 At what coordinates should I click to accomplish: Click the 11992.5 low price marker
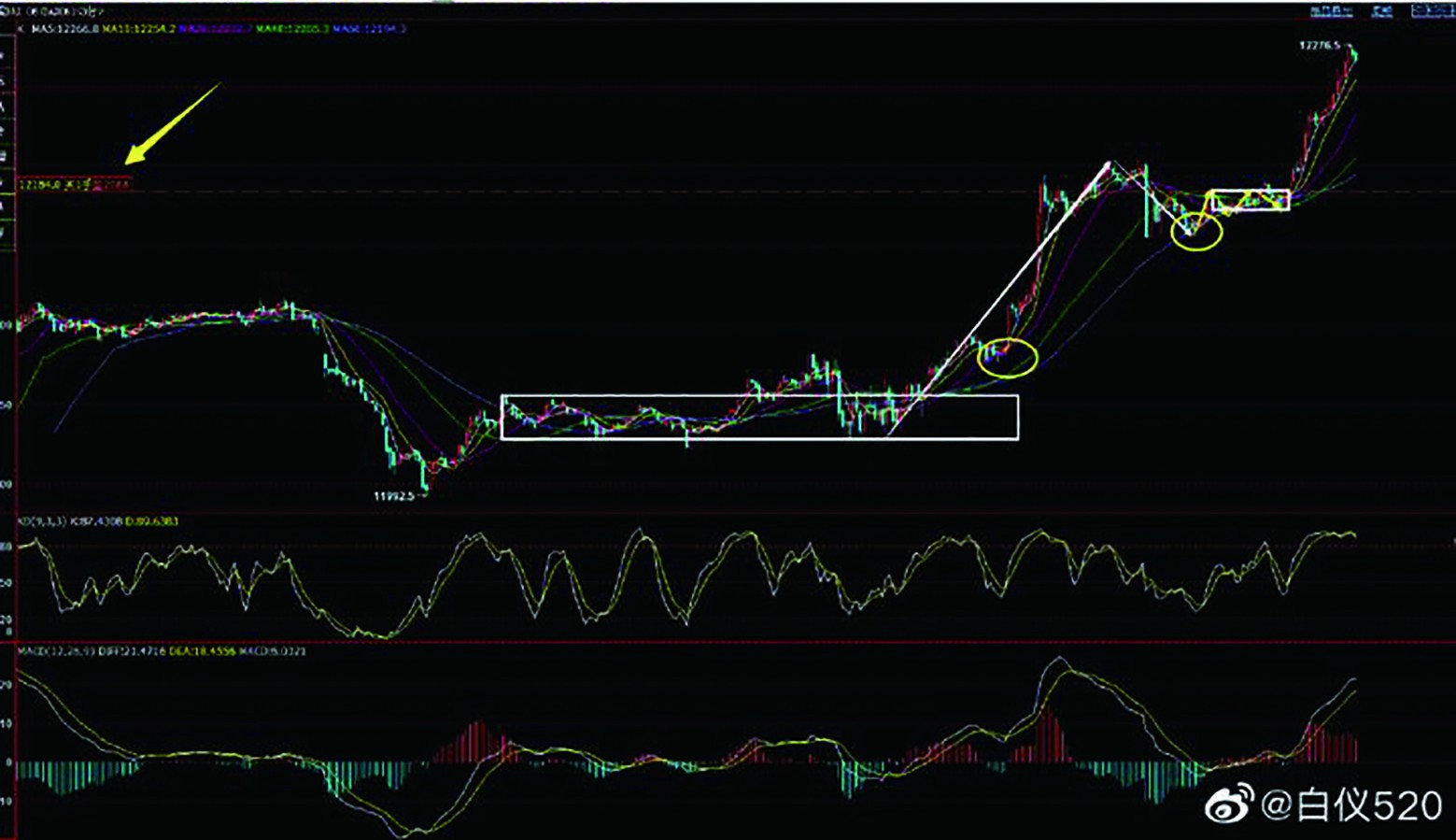393,496
